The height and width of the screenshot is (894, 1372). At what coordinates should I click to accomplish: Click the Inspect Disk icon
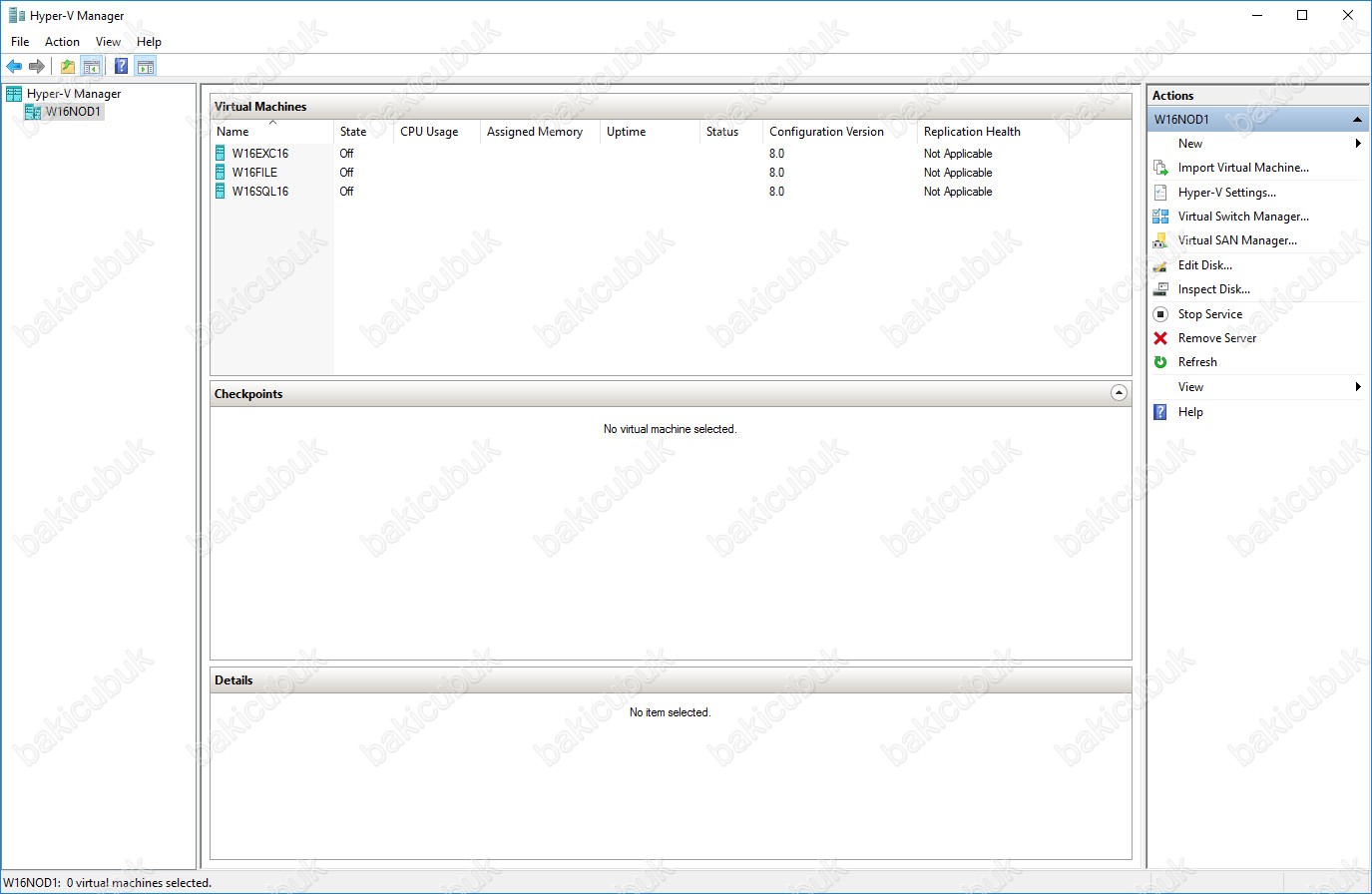coord(1160,289)
